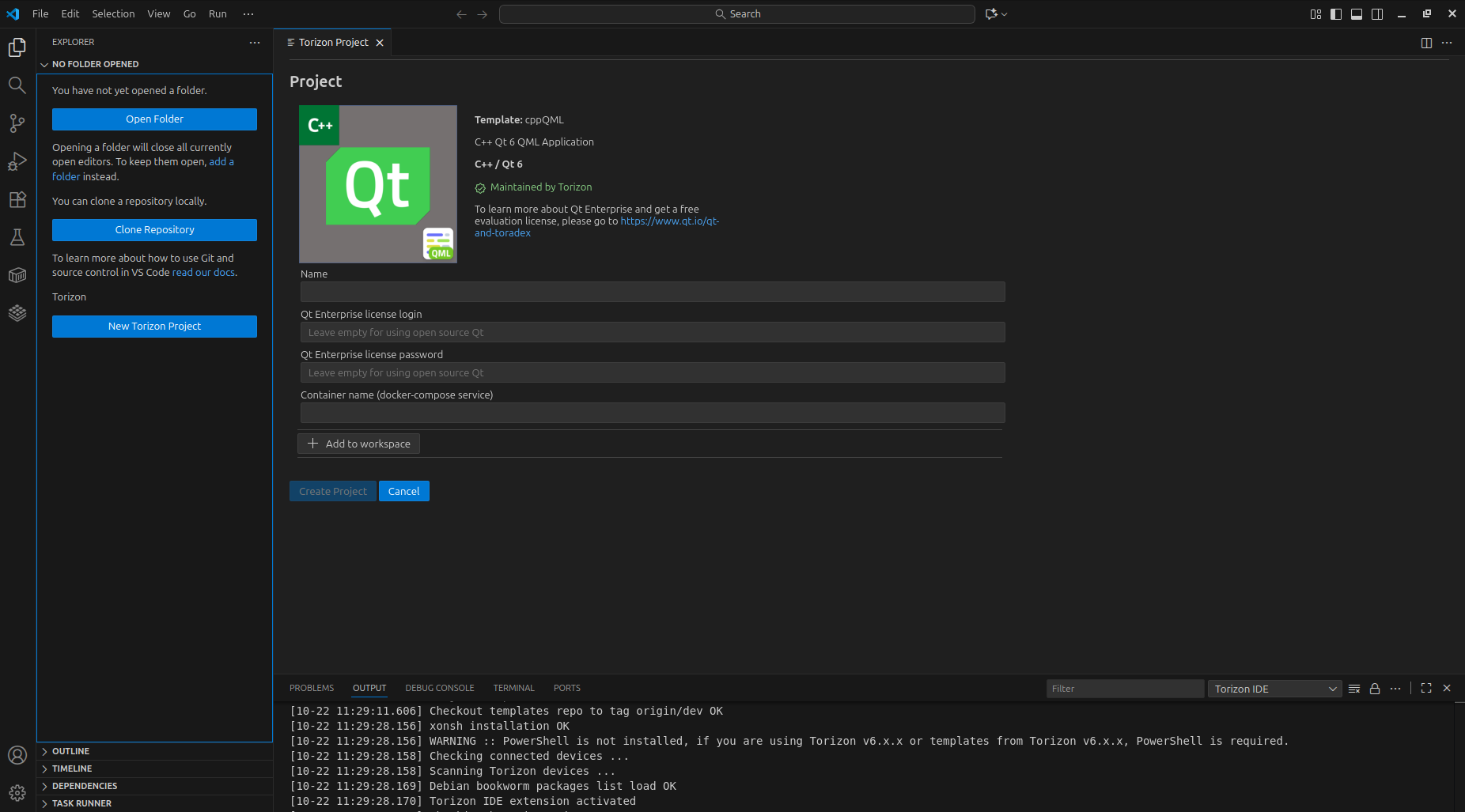Open the Extensions view
The width and height of the screenshot is (1465, 812).
(x=17, y=199)
